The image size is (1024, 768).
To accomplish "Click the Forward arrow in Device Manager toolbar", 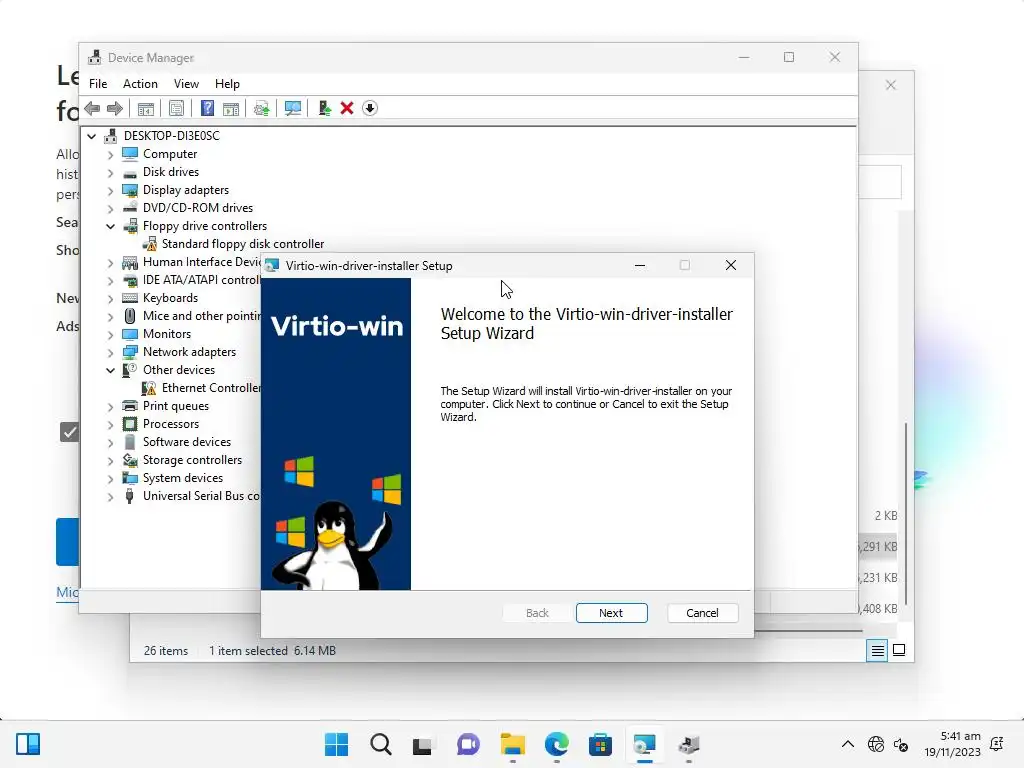I will coord(114,108).
